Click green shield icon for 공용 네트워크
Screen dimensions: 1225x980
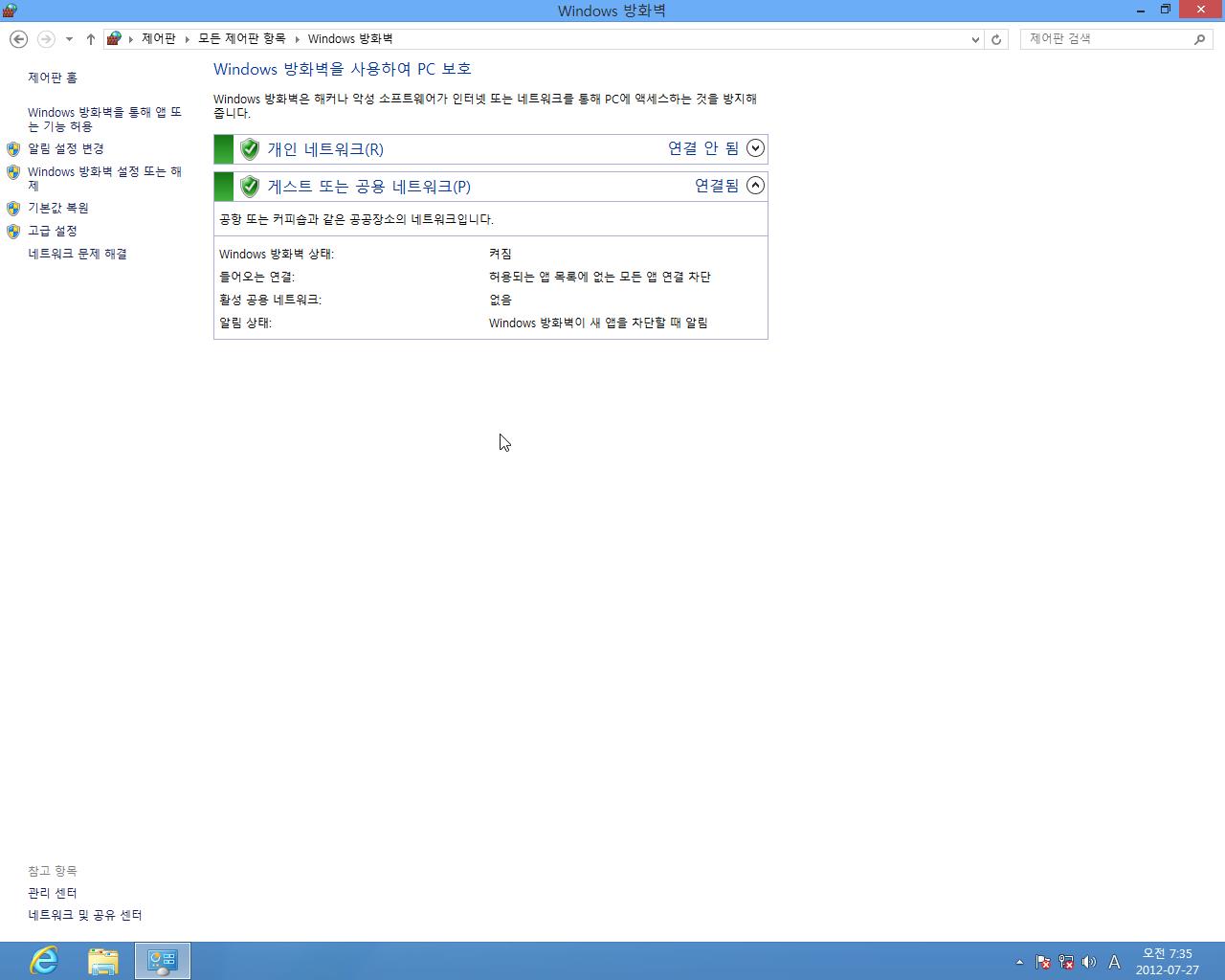(x=250, y=186)
